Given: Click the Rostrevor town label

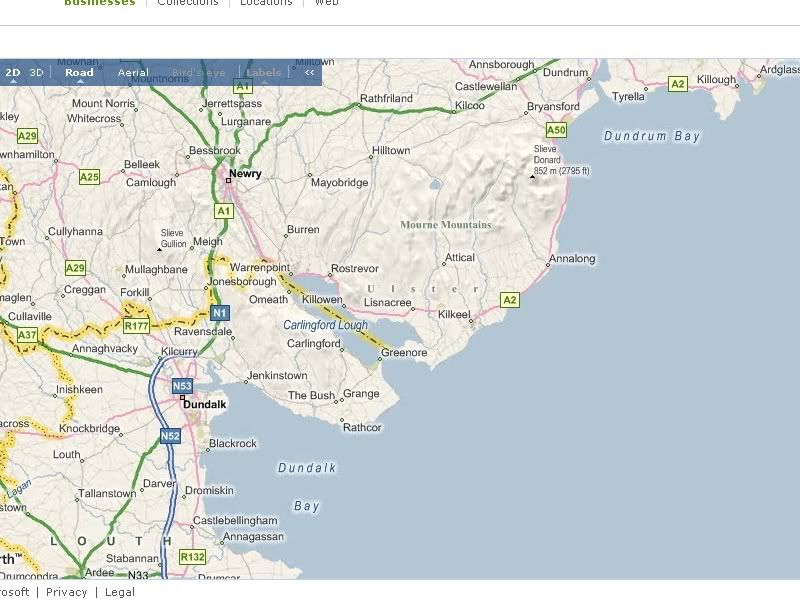Looking at the screenshot, I should (355, 268).
